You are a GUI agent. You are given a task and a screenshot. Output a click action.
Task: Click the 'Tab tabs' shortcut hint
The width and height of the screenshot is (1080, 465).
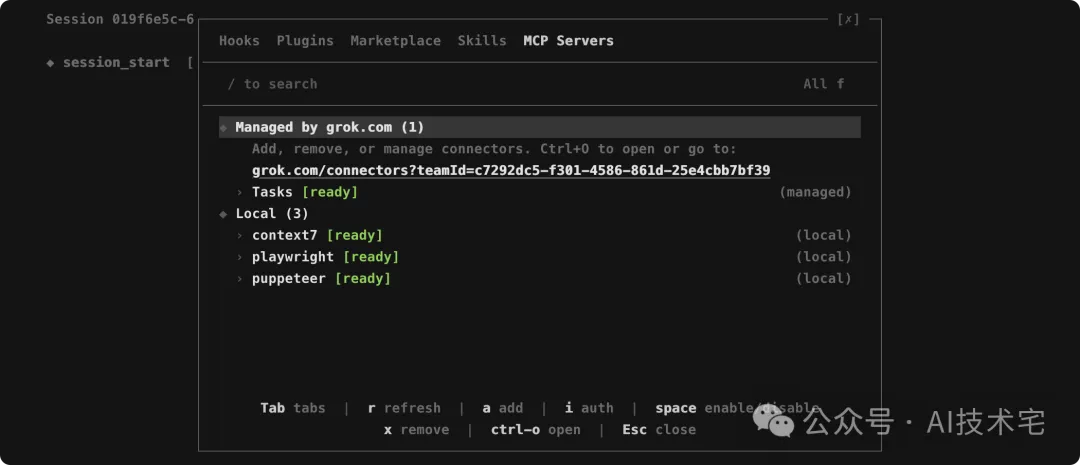pos(293,408)
